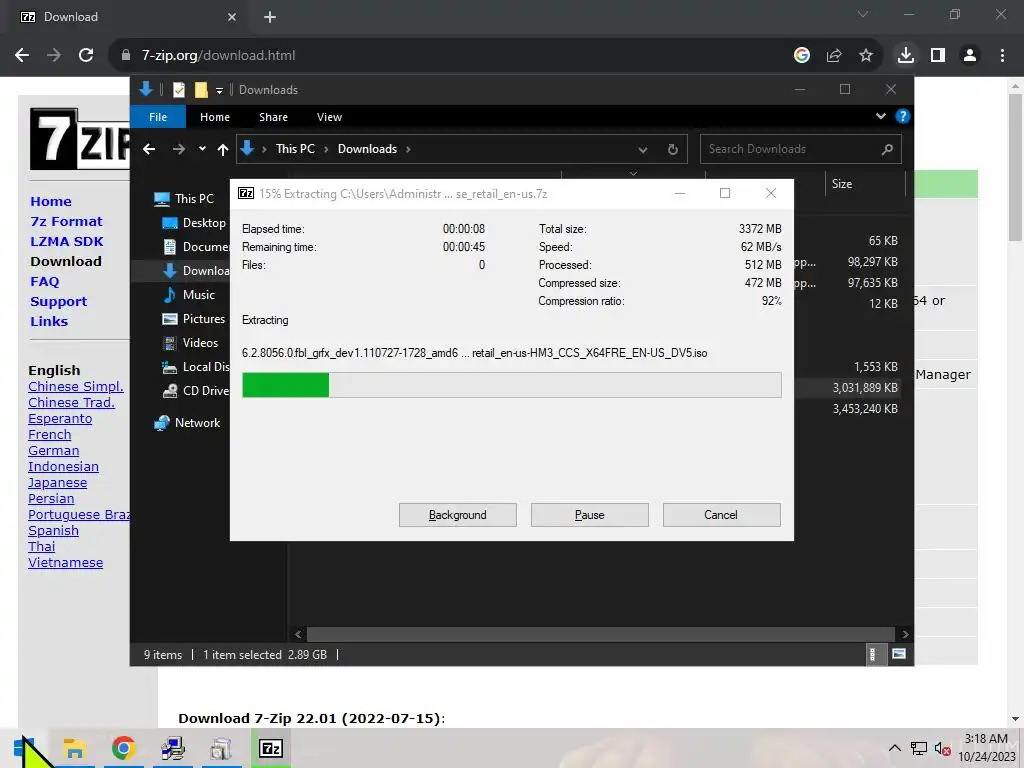
Task: Click This PC in address breadcrumb
Action: click(295, 149)
